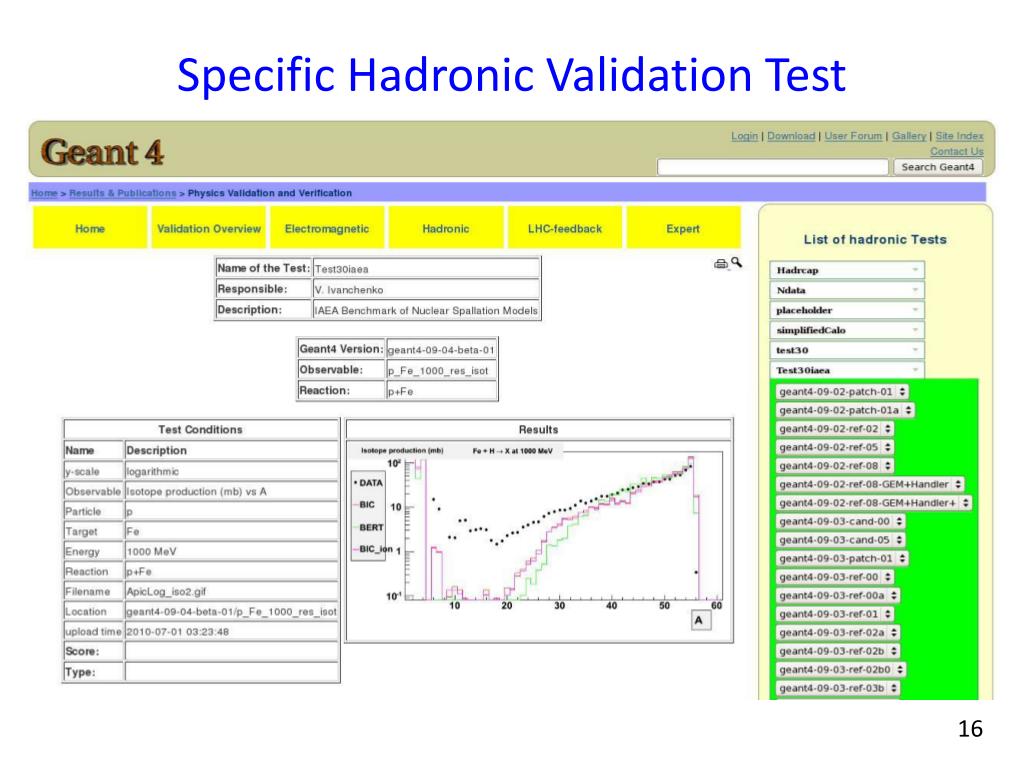Click the logarithmic y-scale cell

(231, 472)
